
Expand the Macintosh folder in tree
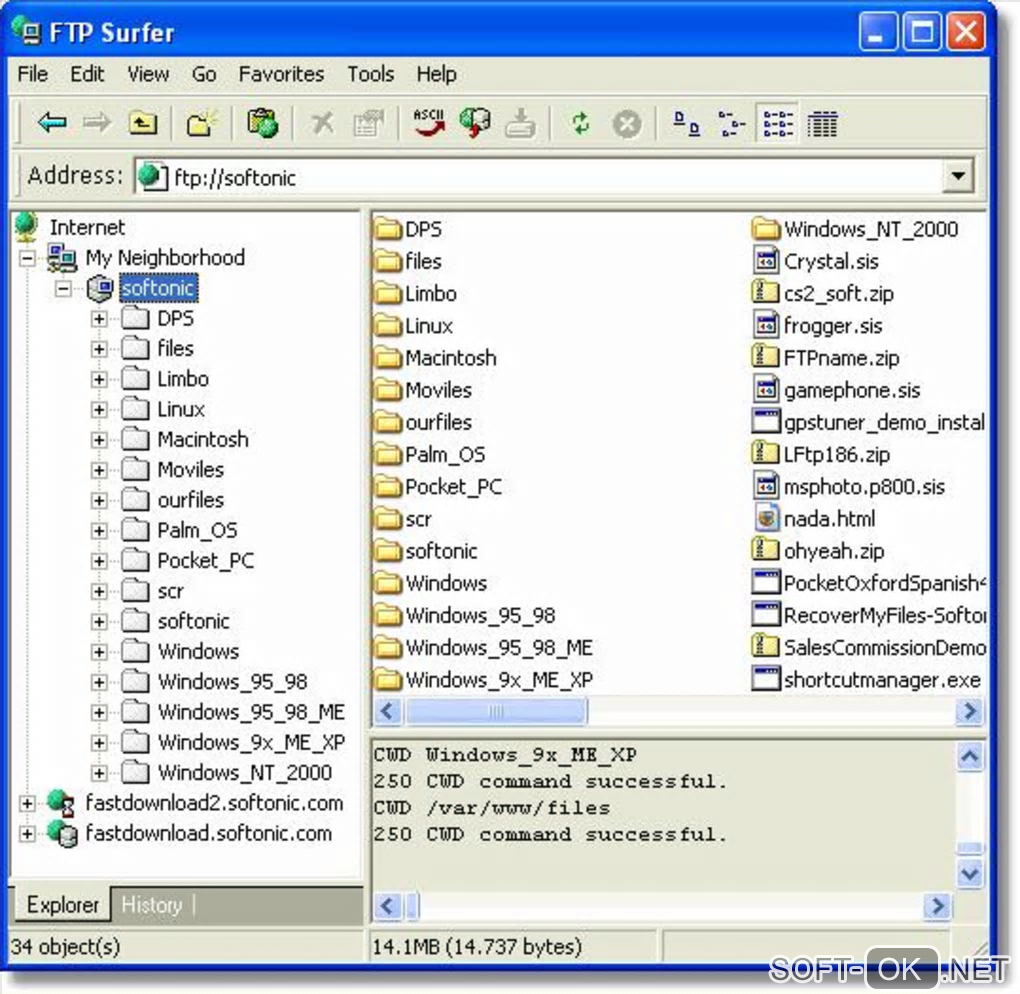[99, 440]
